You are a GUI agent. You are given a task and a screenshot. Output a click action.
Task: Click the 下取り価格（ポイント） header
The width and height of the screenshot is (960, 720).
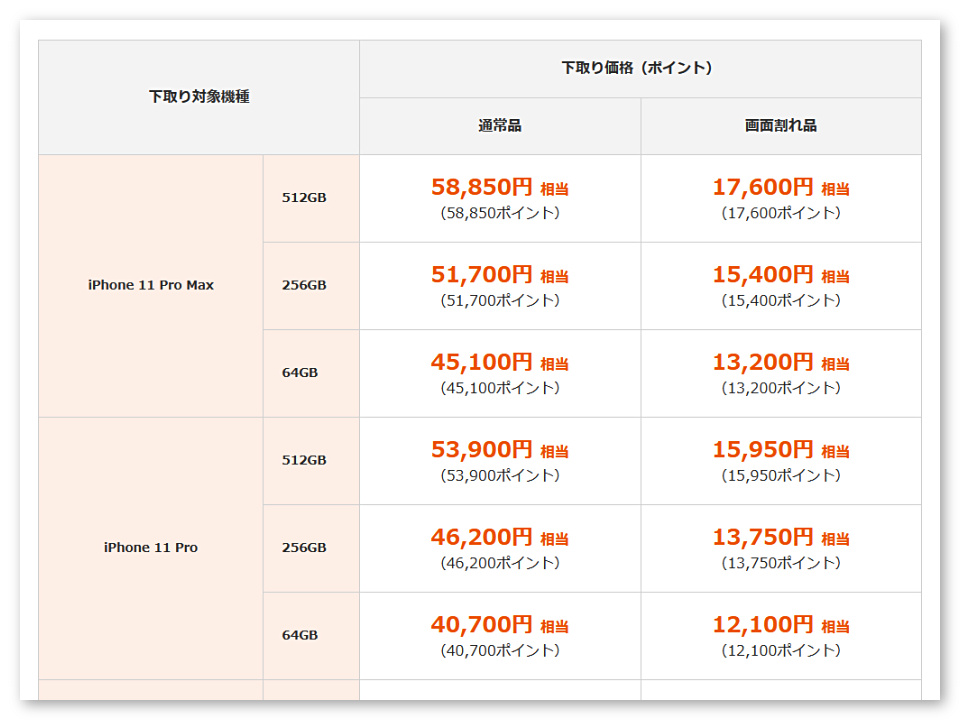point(640,69)
